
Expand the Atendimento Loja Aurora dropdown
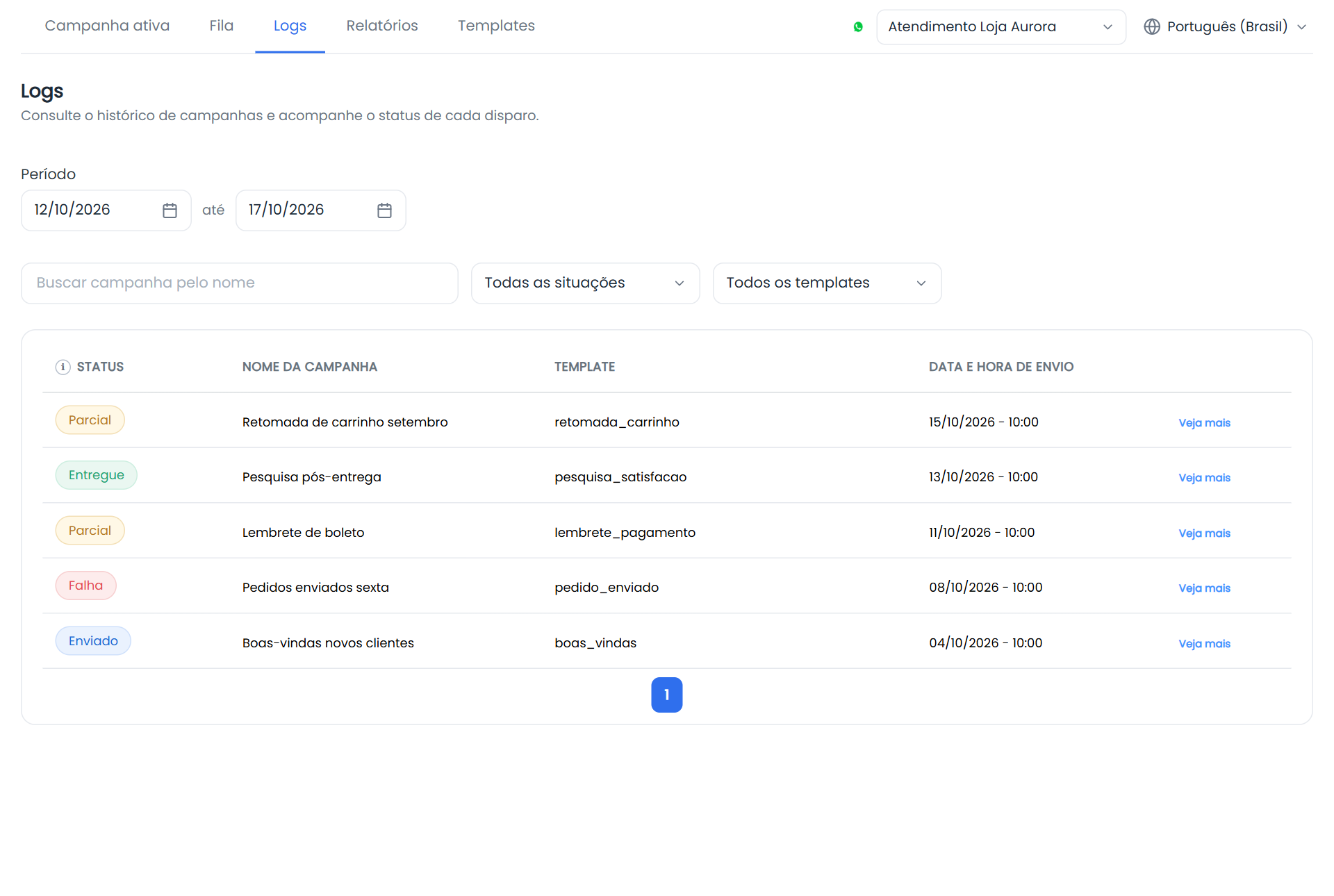pyautogui.click(x=1001, y=27)
